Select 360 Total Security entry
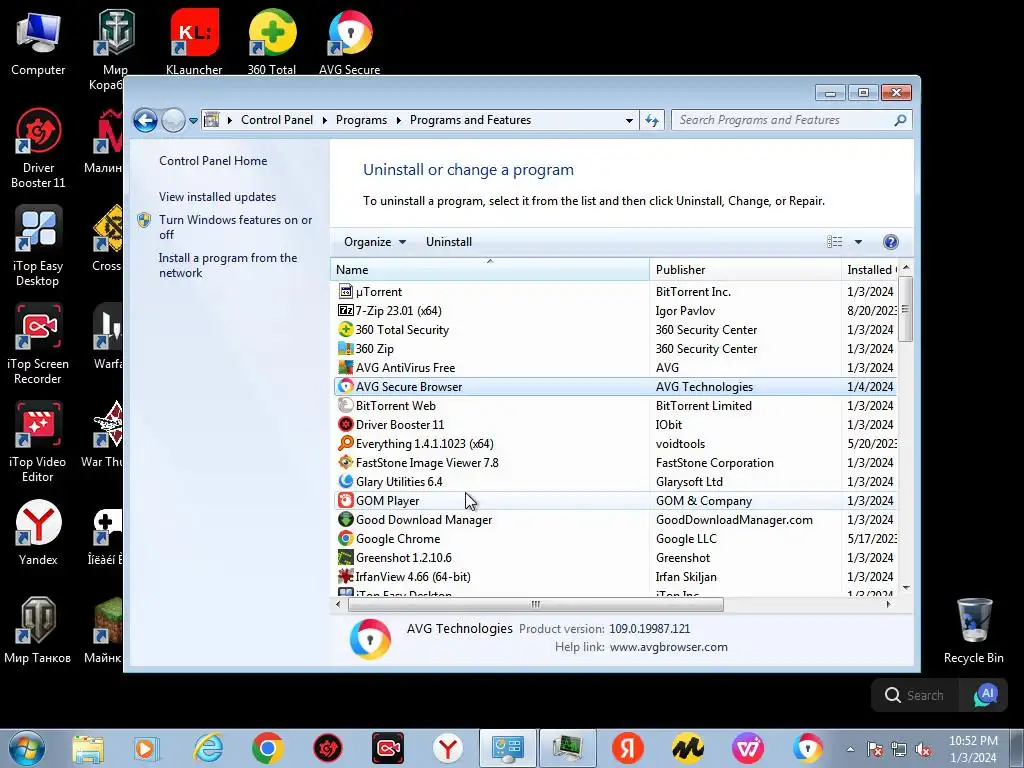Screen dimensions: 1024x768 tap(615, 330)
